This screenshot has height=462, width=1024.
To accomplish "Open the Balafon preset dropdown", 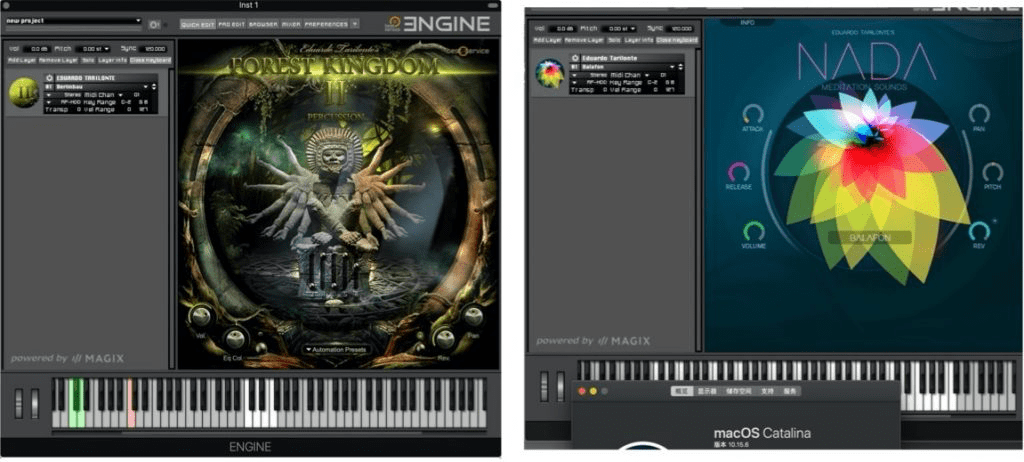I will pos(672,67).
